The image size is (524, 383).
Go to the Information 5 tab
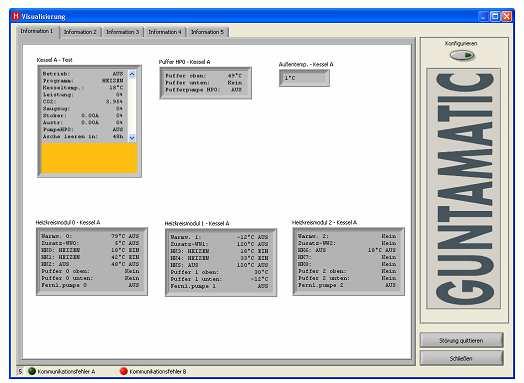(x=207, y=32)
